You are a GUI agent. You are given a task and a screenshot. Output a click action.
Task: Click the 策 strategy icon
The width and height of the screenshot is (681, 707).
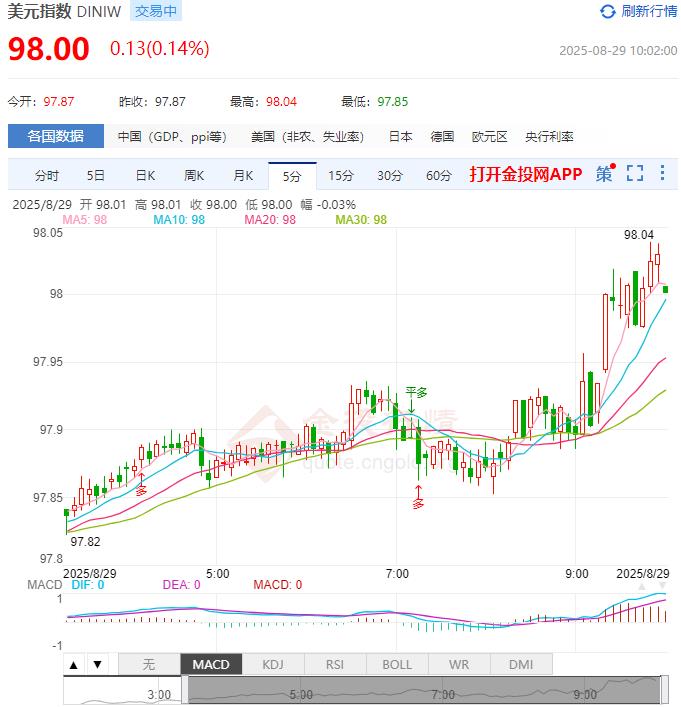tap(605, 174)
